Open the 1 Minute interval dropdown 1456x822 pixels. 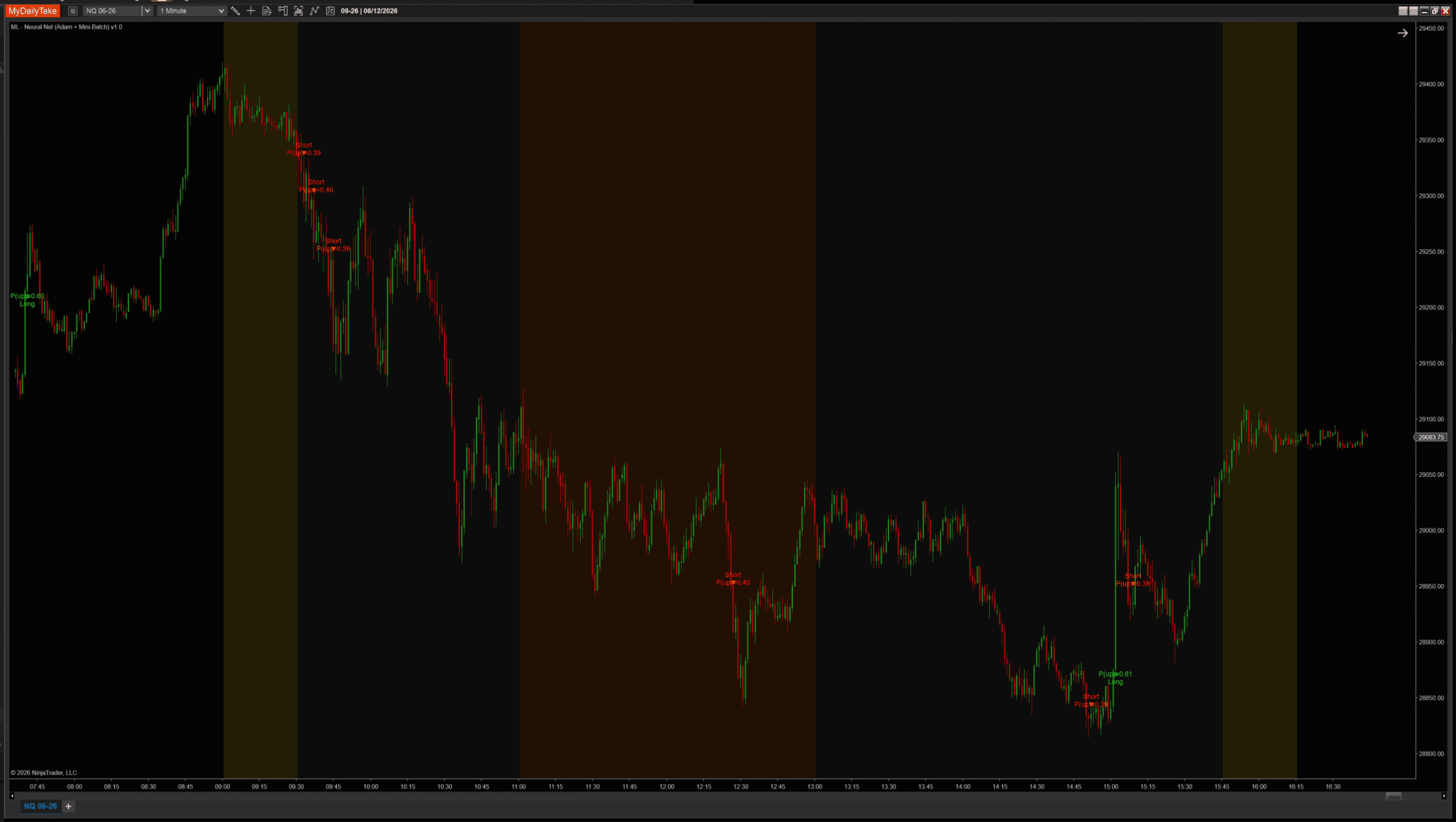192,11
